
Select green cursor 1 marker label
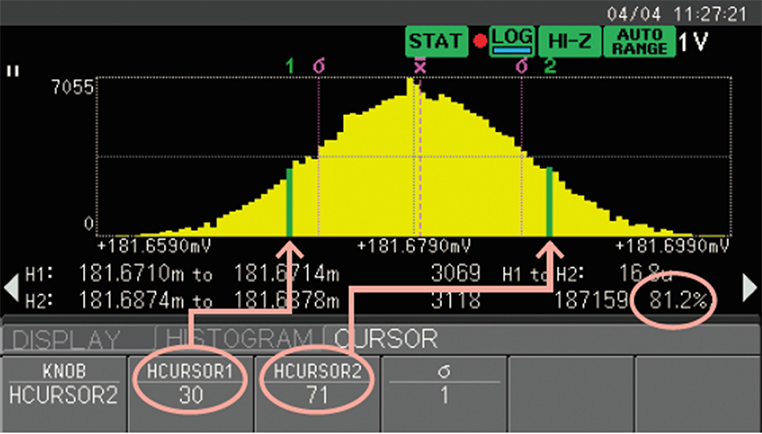[290, 66]
